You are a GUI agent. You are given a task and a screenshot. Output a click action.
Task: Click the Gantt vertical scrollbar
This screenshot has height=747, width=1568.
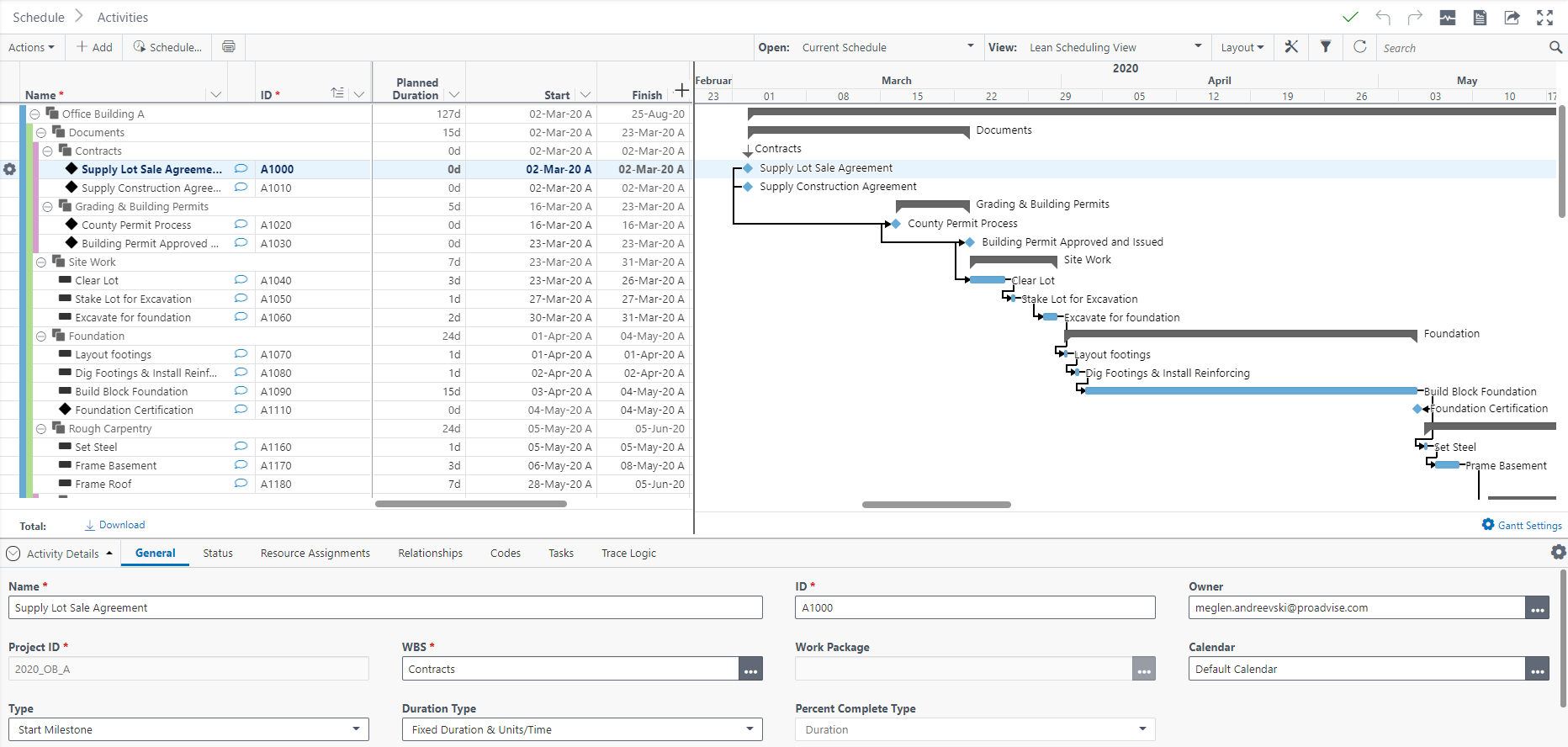click(1562, 160)
